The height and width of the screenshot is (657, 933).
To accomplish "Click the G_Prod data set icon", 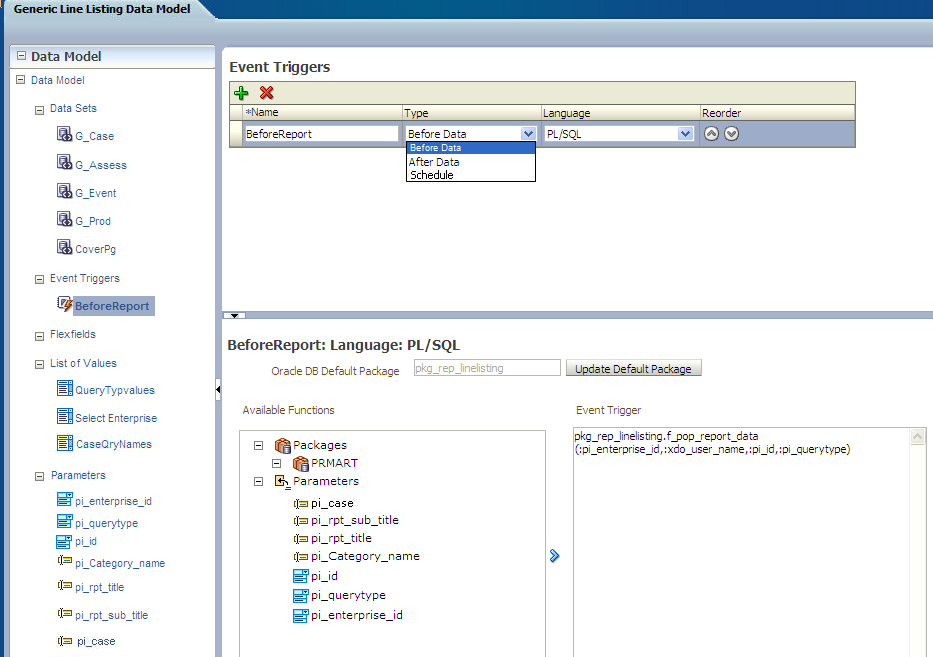I will (x=64, y=218).
